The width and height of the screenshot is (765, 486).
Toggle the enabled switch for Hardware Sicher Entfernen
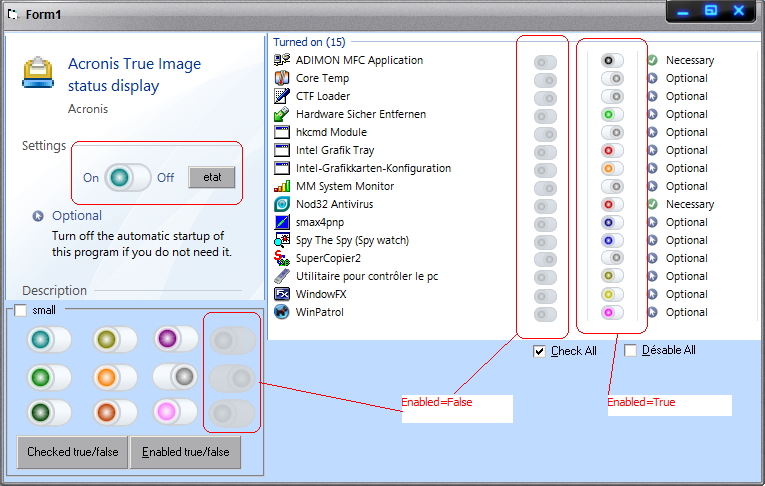[x=612, y=115]
